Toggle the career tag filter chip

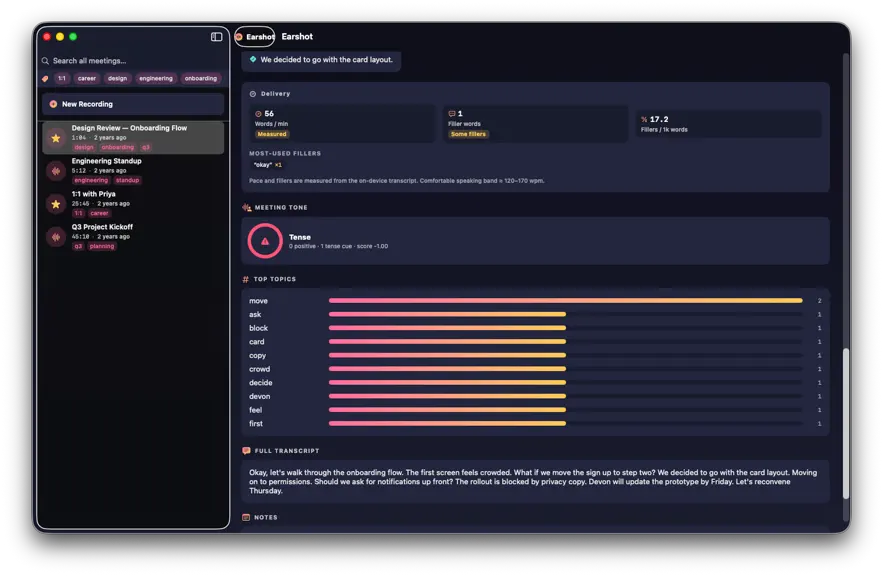point(87,78)
